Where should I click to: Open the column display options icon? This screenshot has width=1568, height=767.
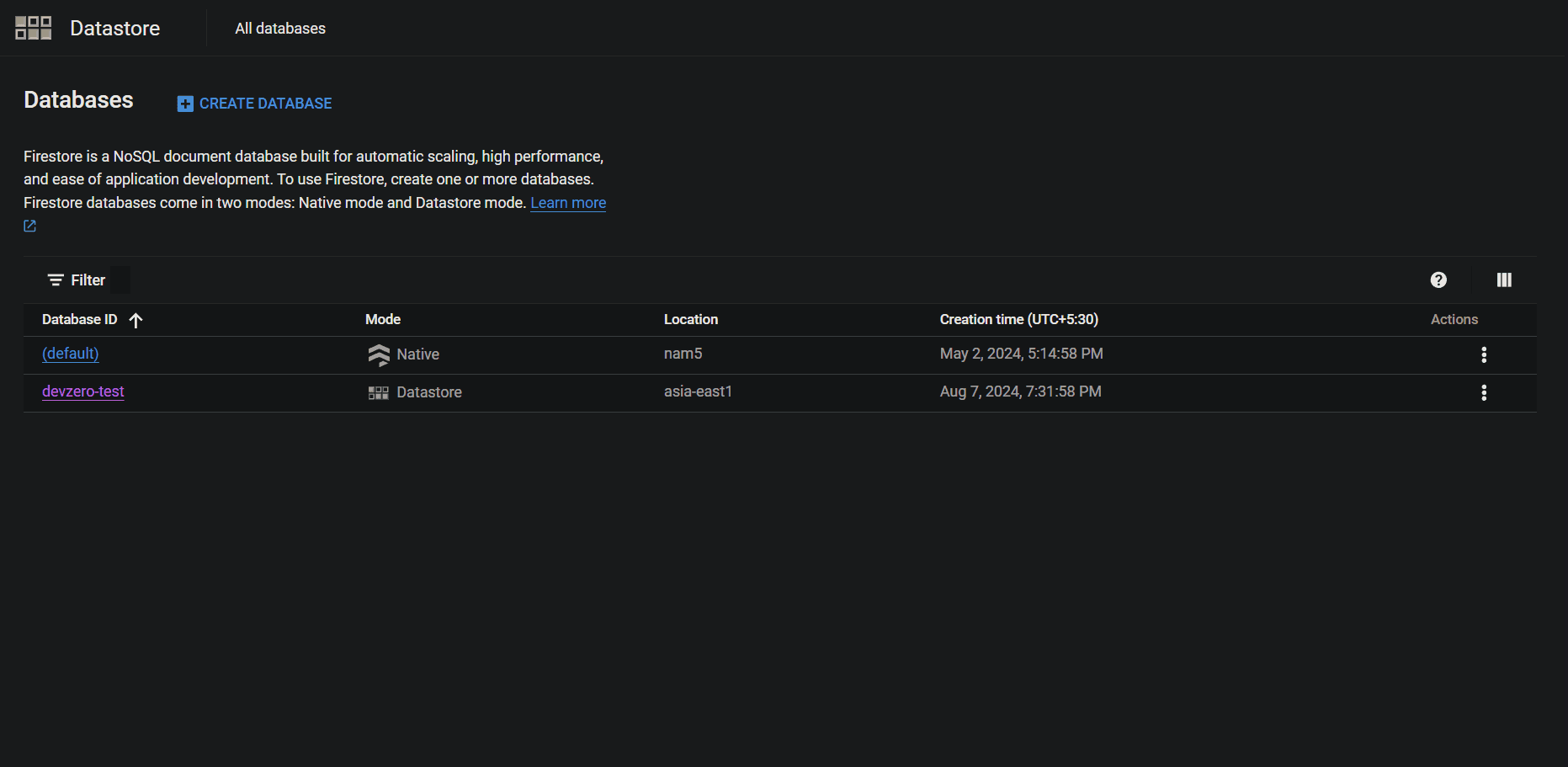point(1504,280)
